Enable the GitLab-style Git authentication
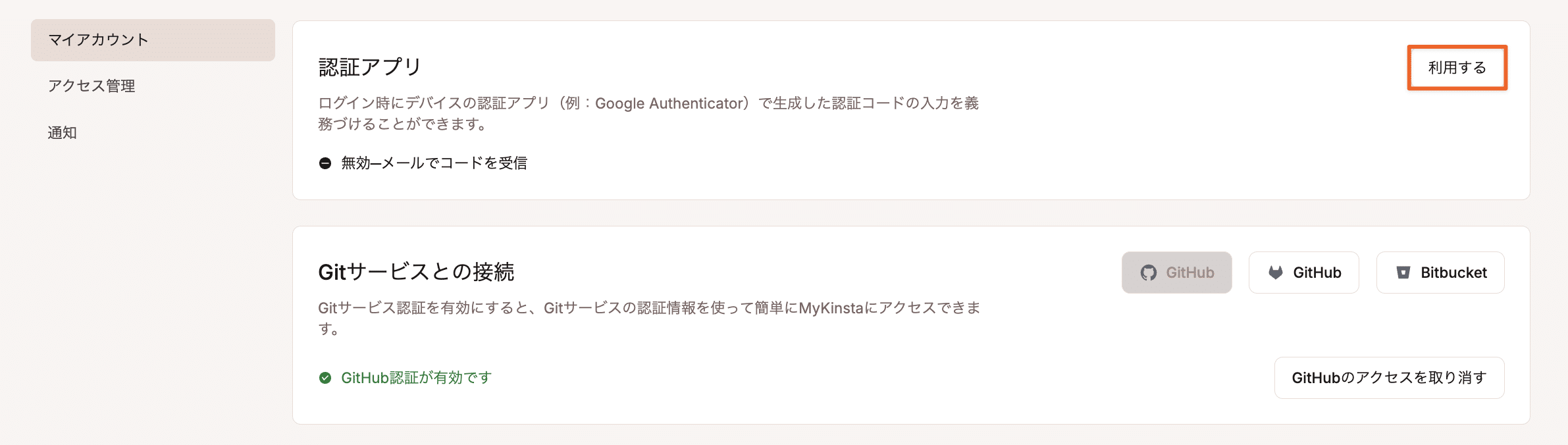 click(1303, 272)
